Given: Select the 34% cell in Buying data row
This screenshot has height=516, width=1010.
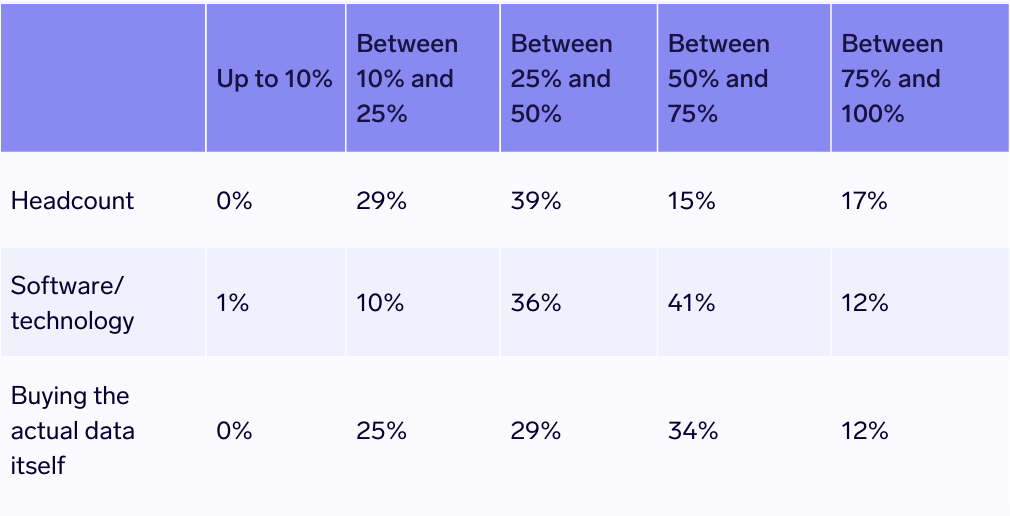Looking at the screenshot, I should pyautogui.click(x=693, y=431).
